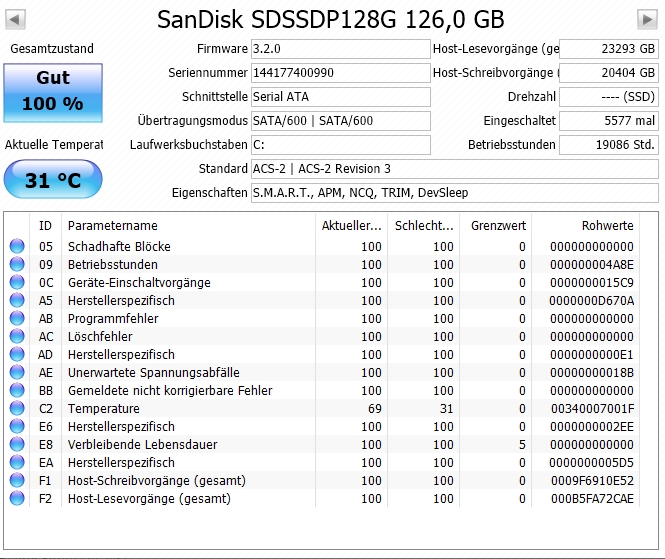The image size is (665, 559).
Task: Select the Geräte-Einschaltvorgänge parameter name
Action: point(139,282)
